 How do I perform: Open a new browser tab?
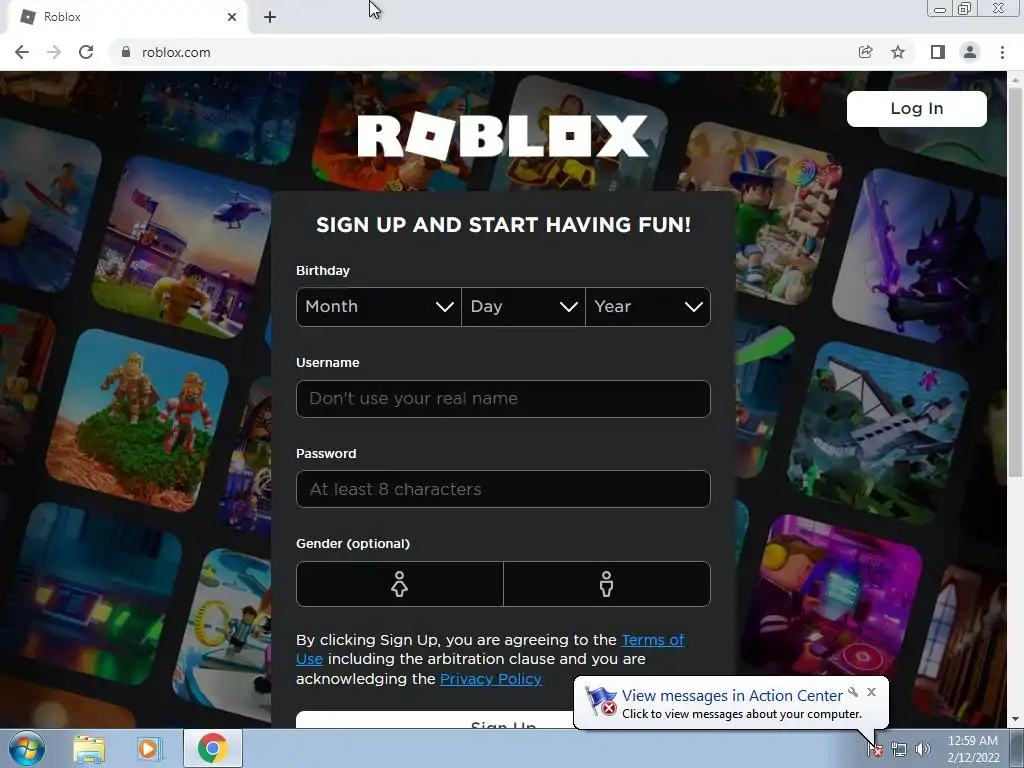[270, 17]
